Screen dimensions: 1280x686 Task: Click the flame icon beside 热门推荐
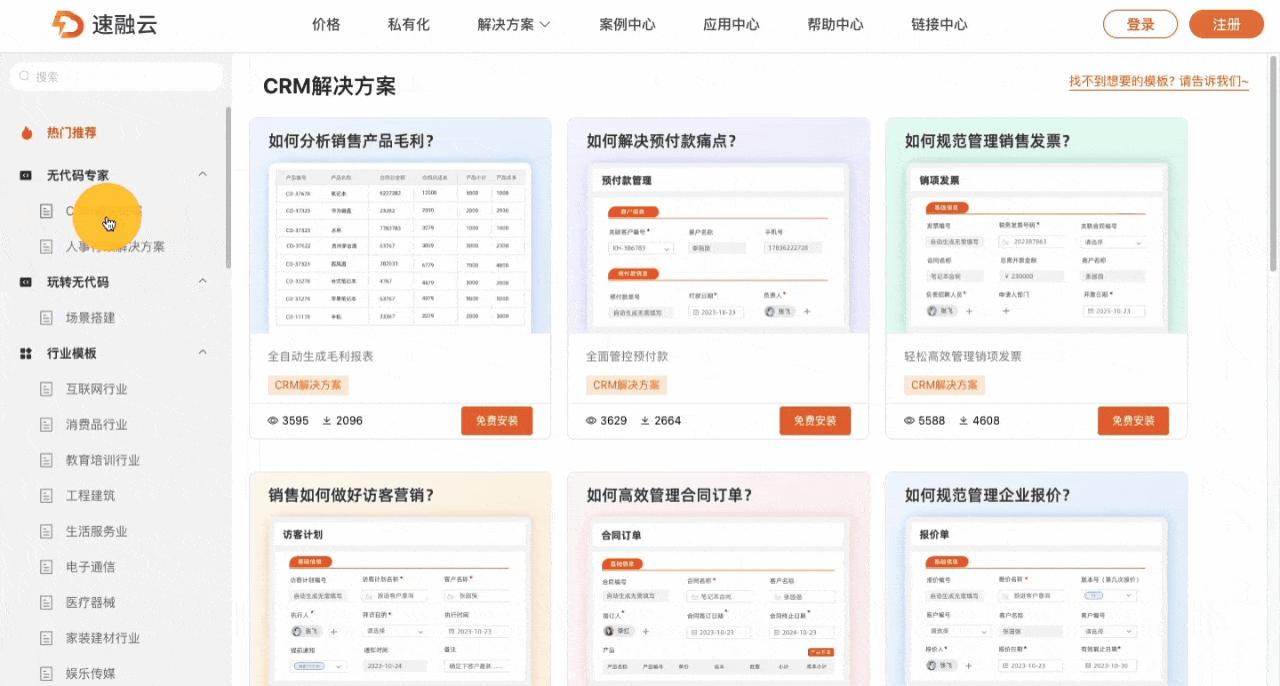(26, 132)
